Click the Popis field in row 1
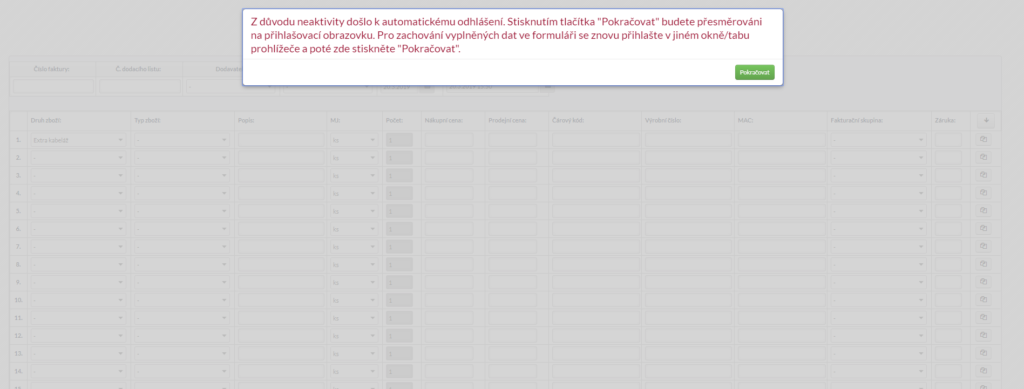 point(281,140)
